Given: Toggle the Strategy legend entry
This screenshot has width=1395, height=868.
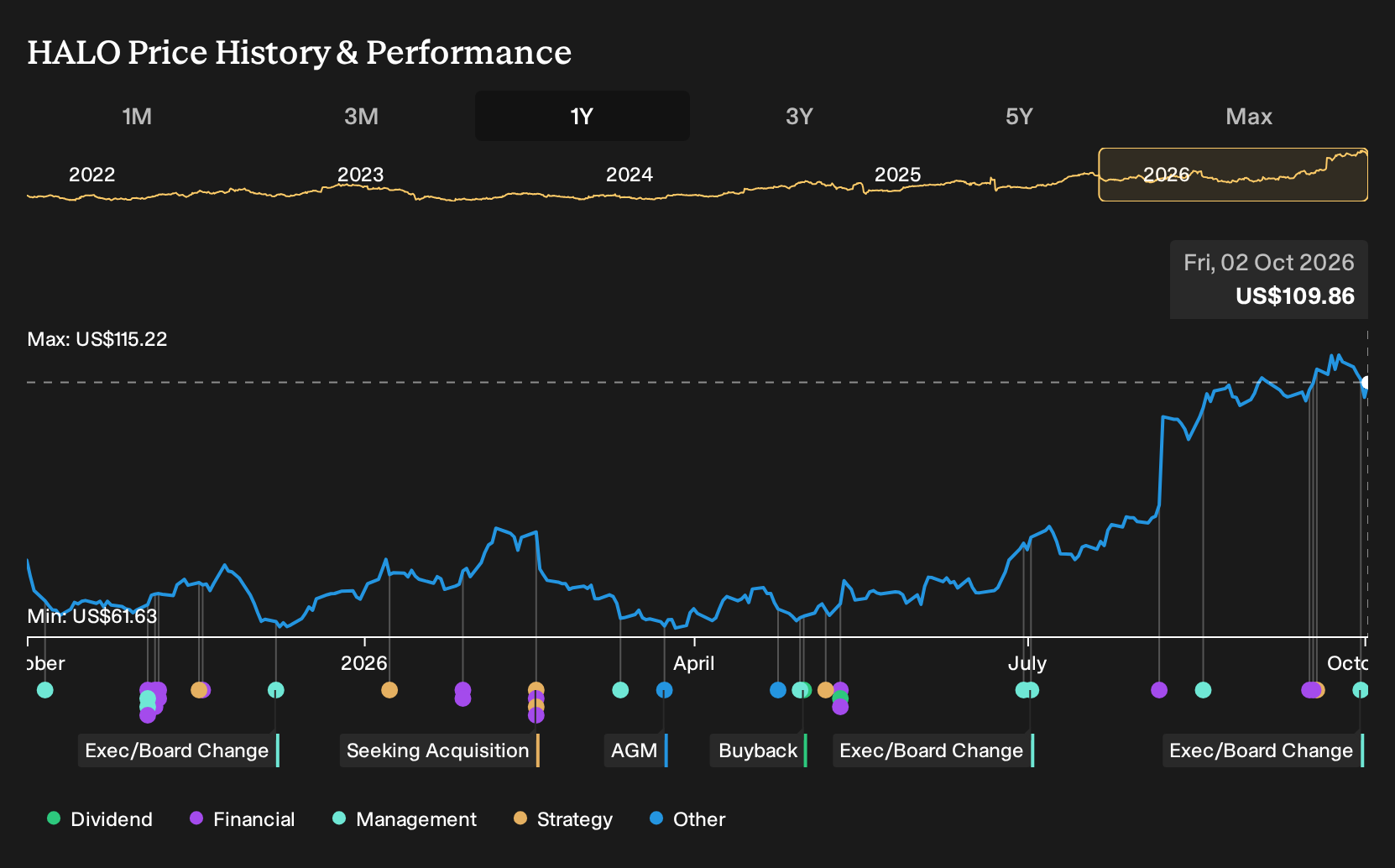Looking at the screenshot, I should tap(563, 819).
